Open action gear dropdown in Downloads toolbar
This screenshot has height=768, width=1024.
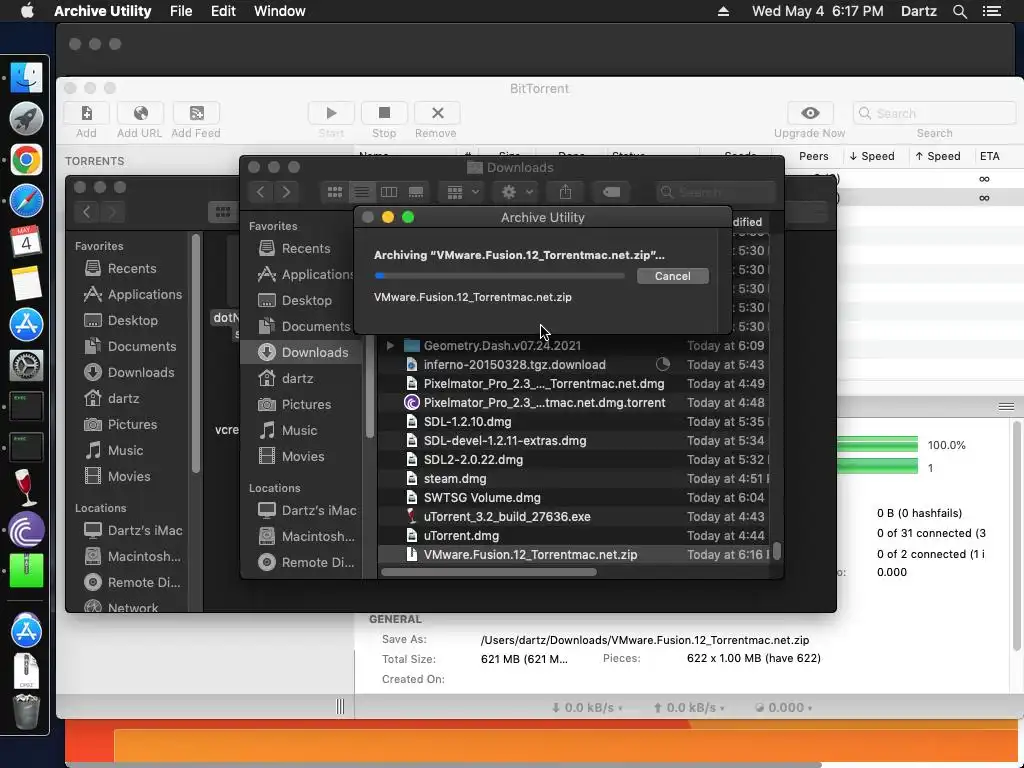pyautogui.click(x=517, y=192)
